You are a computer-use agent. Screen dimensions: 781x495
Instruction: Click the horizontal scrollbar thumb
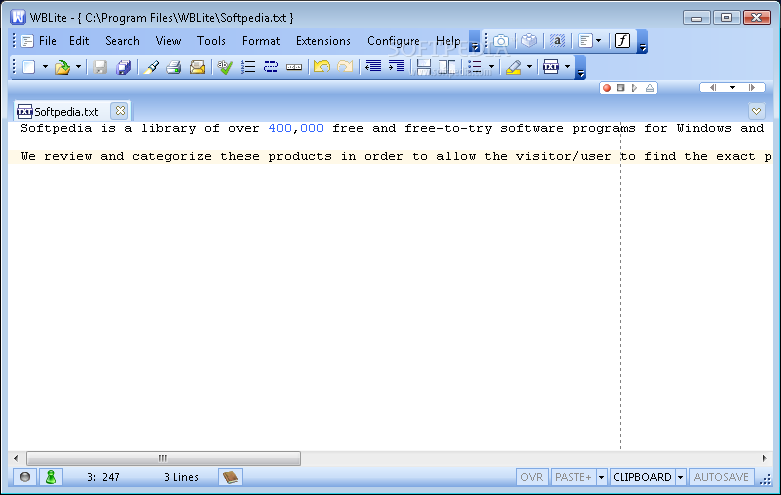pos(163,458)
